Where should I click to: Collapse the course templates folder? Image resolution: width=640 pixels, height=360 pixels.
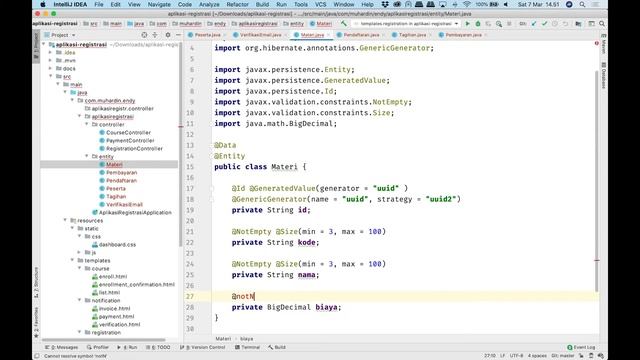tap(80, 269)
